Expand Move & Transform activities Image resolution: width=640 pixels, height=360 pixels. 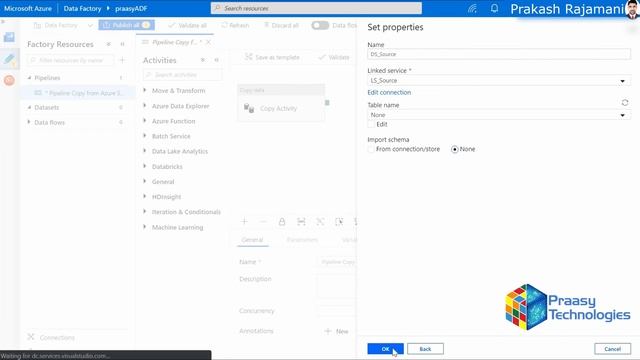[x=144, y=90]
